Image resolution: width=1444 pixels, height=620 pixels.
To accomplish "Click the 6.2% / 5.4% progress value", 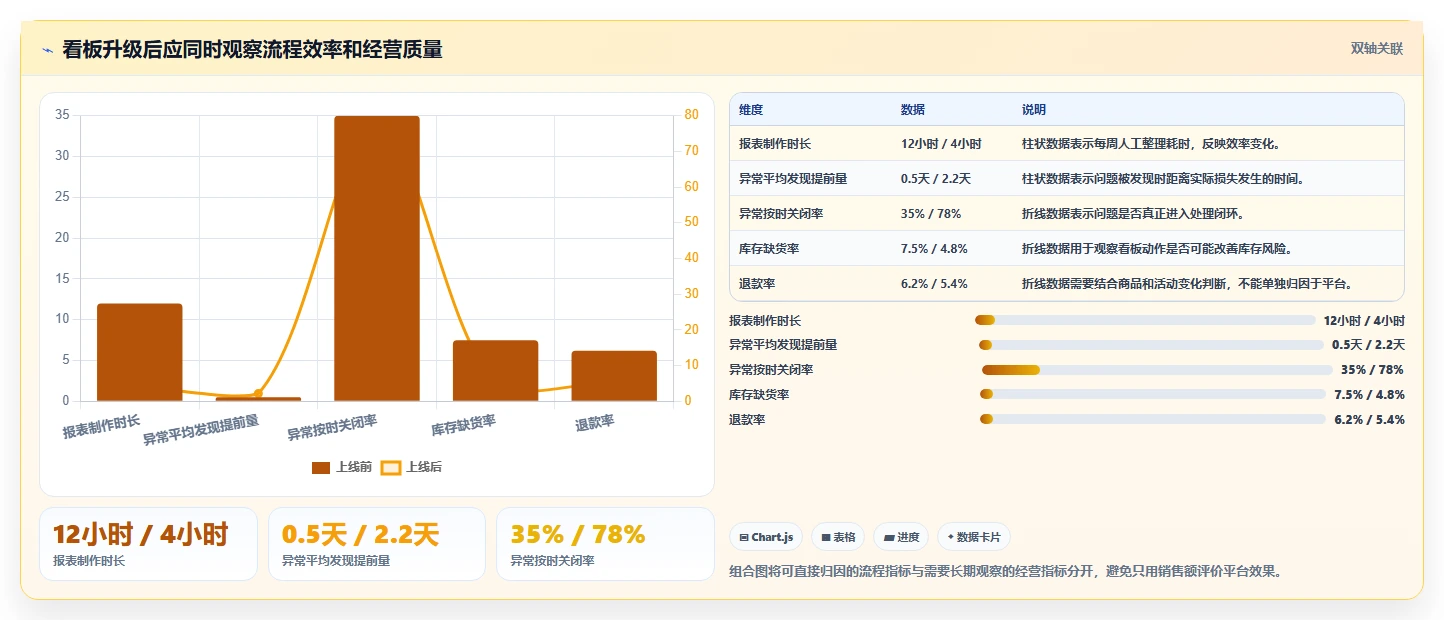I will 1369,420.
